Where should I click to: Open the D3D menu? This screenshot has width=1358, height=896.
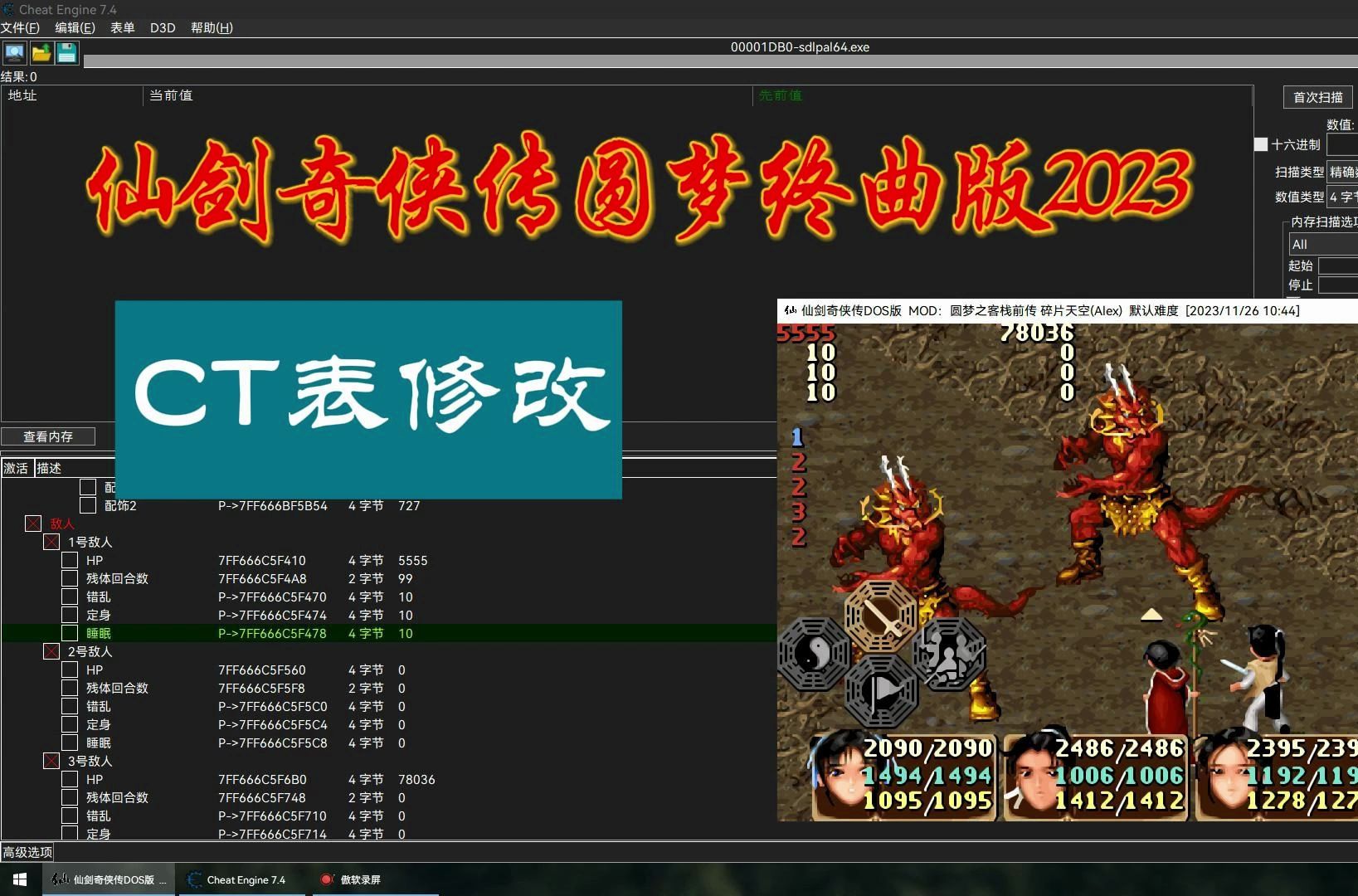click(x=163, y=27)
